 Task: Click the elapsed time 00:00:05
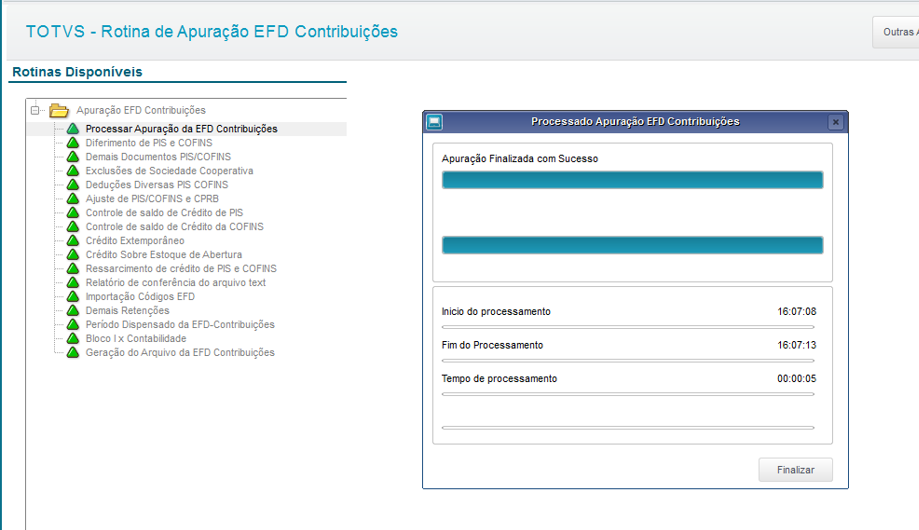(797, 379)
